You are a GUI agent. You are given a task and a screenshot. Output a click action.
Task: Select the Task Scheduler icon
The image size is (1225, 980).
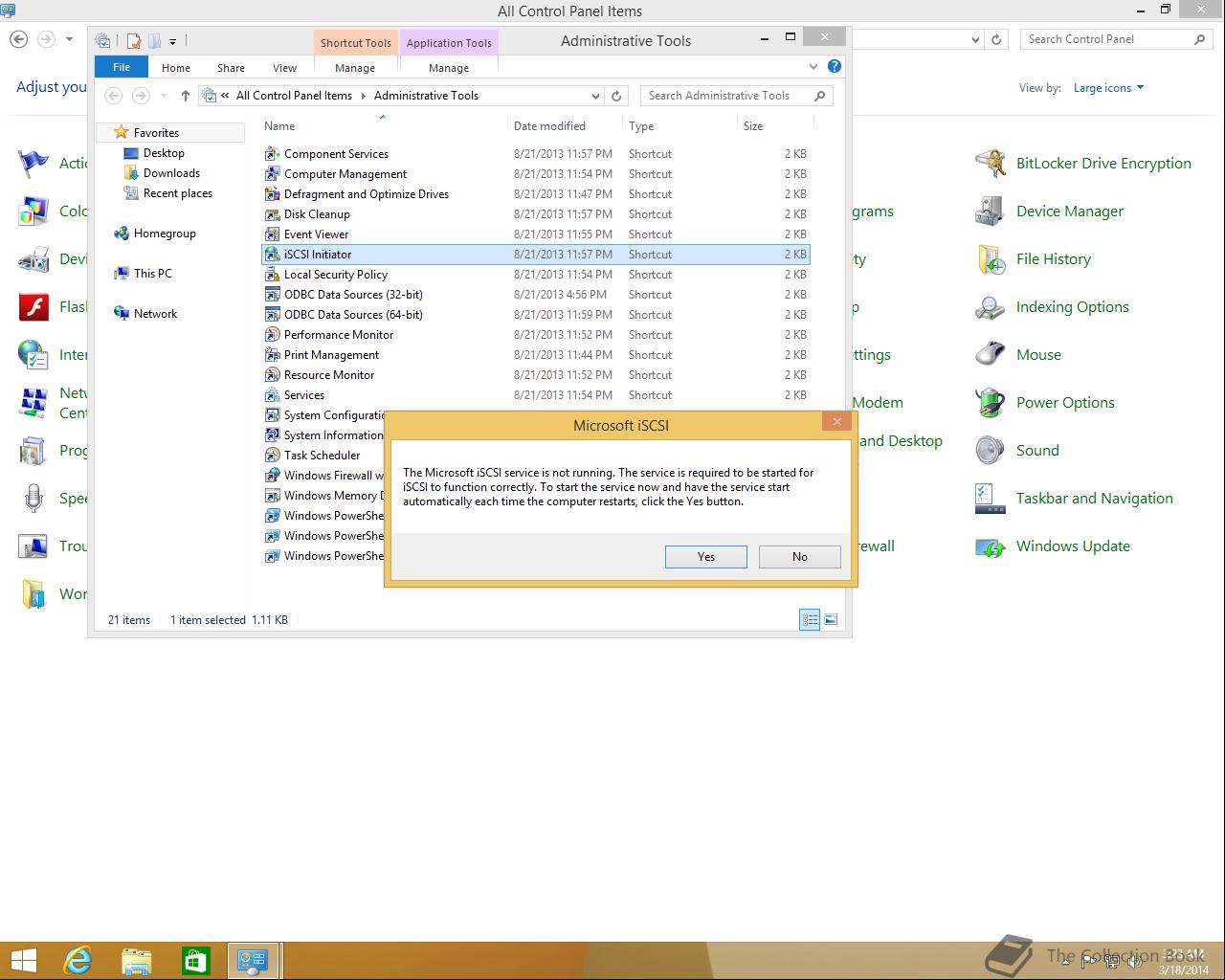(x=273, y=456)
